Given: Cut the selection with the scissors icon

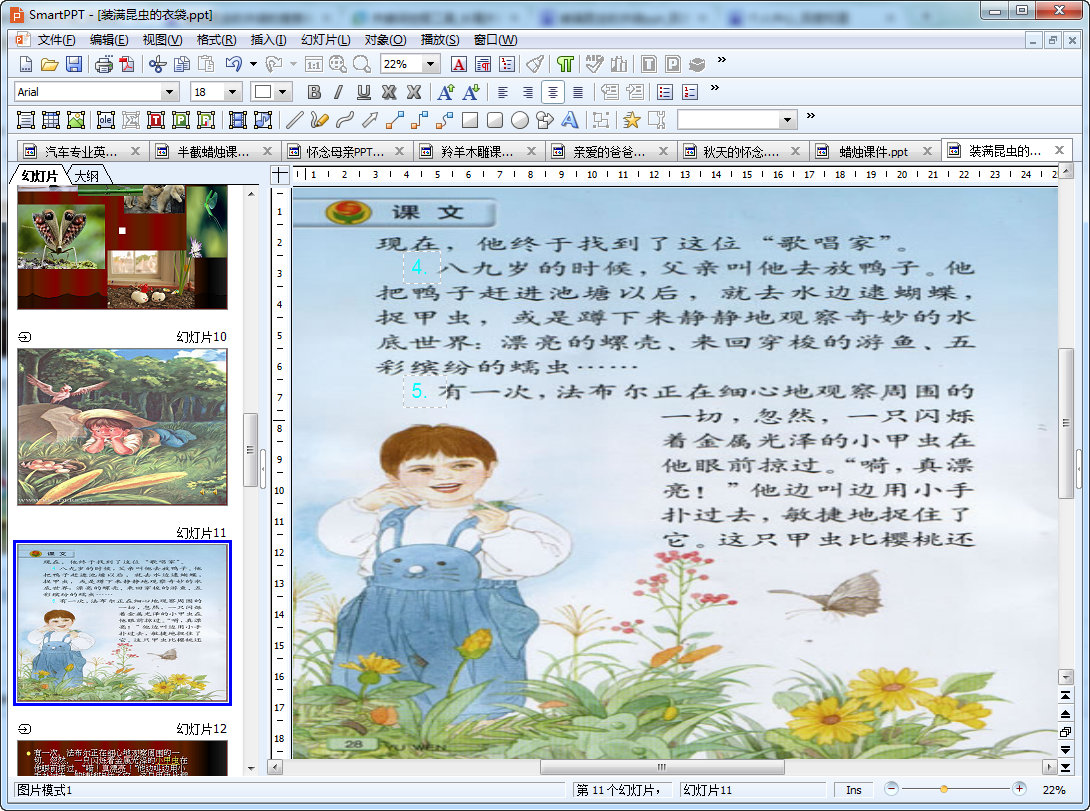Looking at the screenshot, I should 158,65.
